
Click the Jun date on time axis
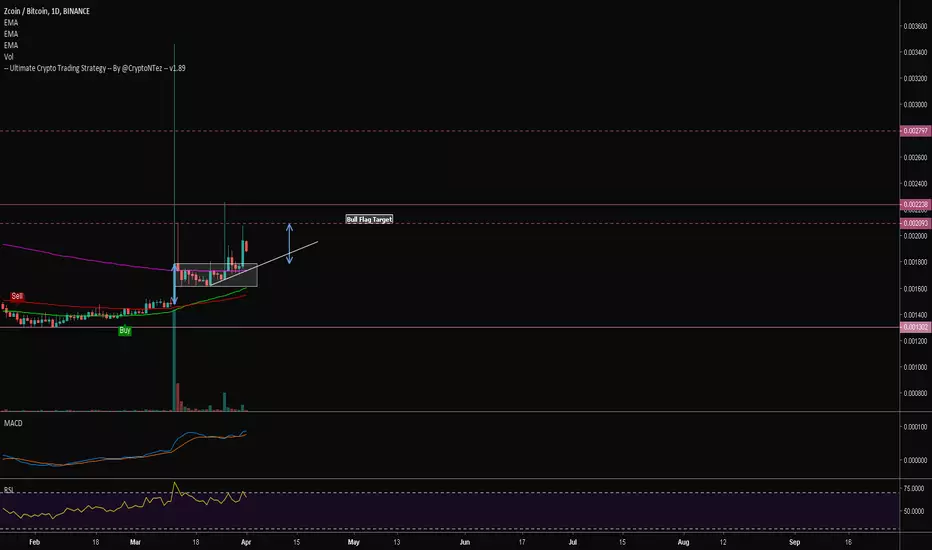point(465,542)
